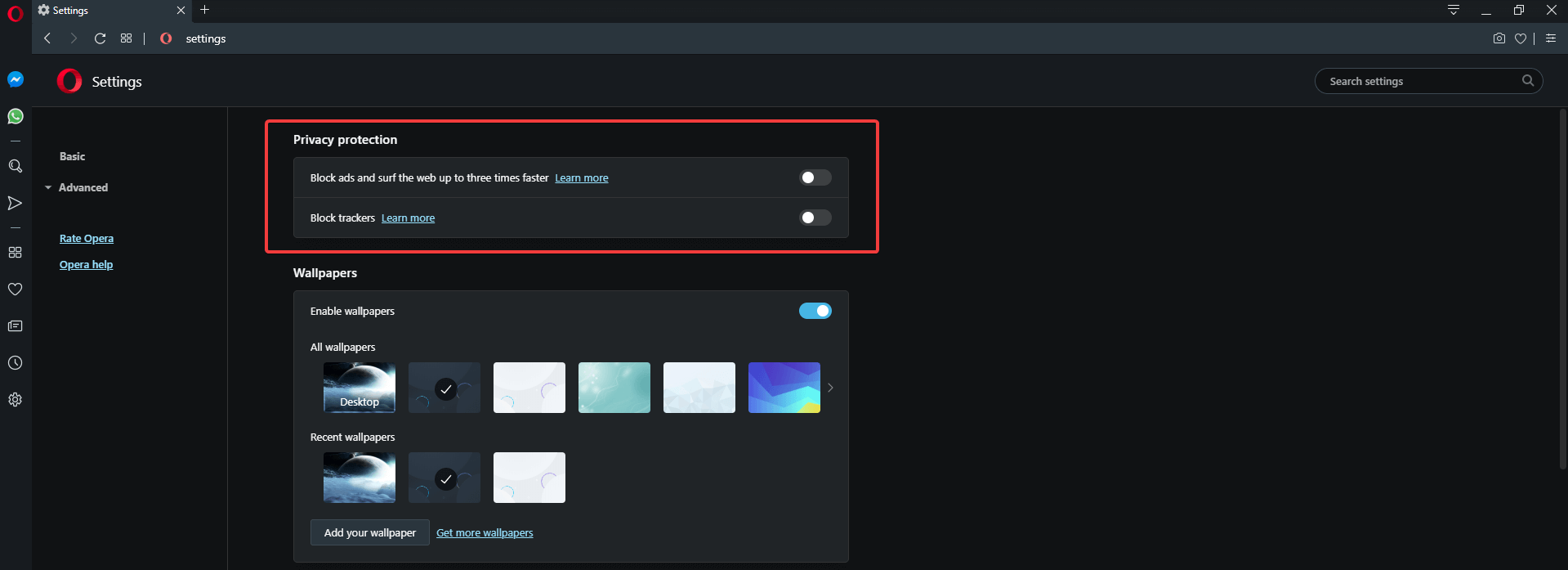This screenshot has height=570, width=1568.
Task: Open Easy Setup panel icon
Action: 1551,38
